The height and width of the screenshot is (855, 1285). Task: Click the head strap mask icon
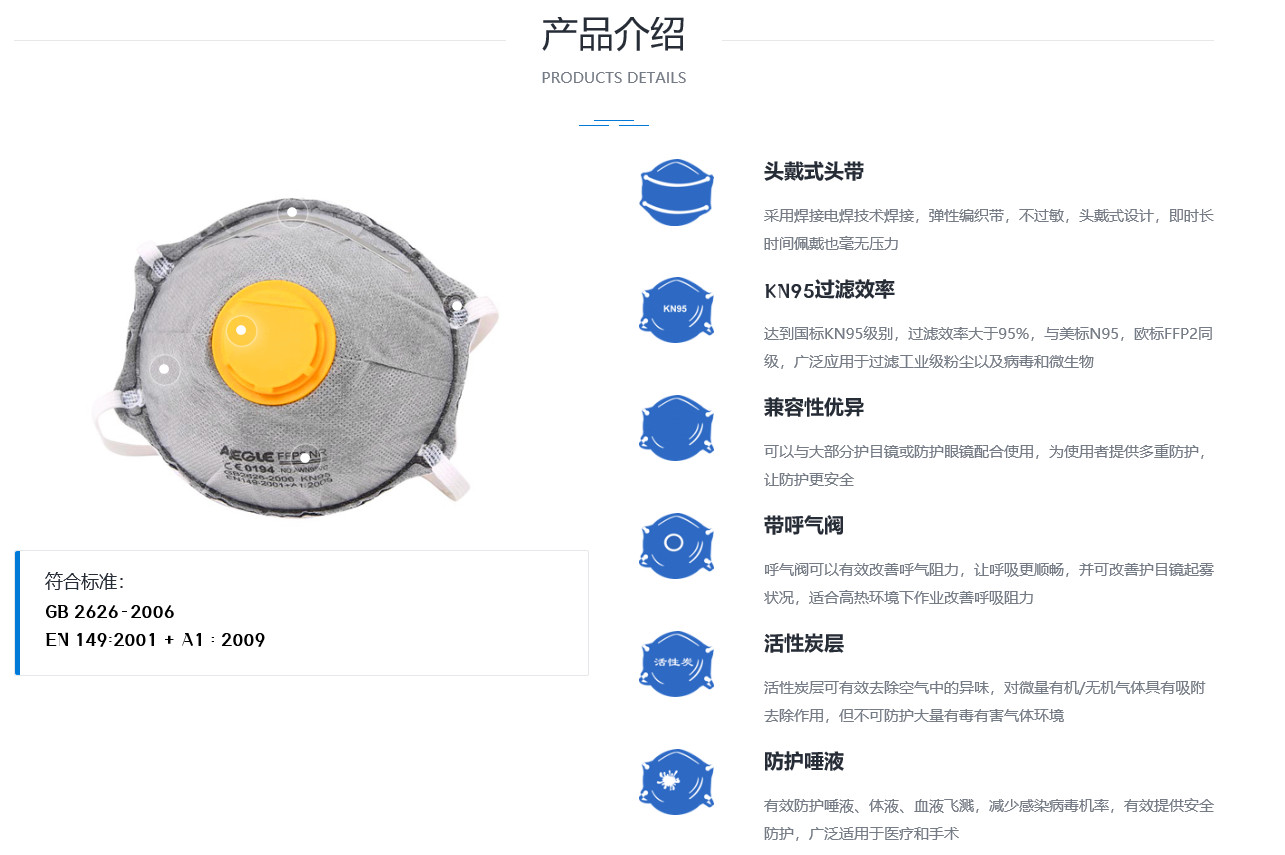[677, 192]
